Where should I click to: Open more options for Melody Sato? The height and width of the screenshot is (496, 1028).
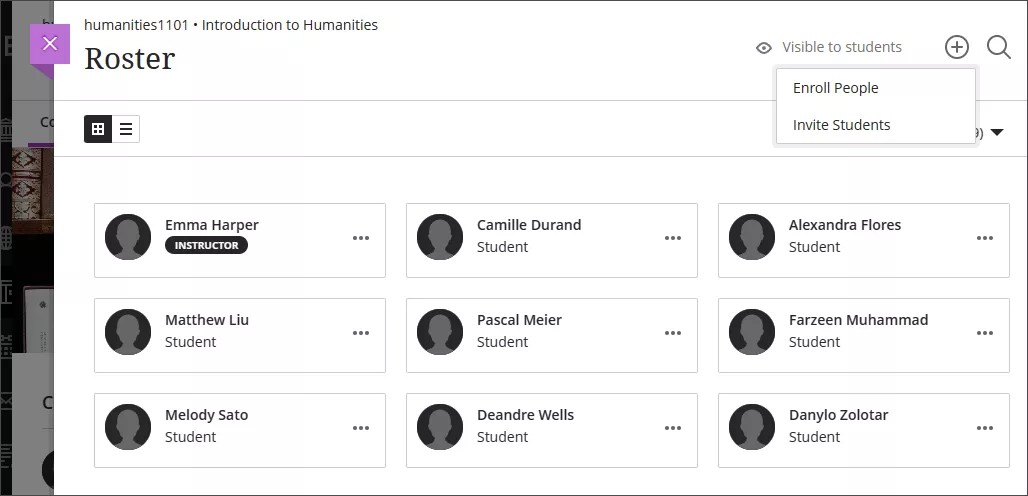coord(361,428)
